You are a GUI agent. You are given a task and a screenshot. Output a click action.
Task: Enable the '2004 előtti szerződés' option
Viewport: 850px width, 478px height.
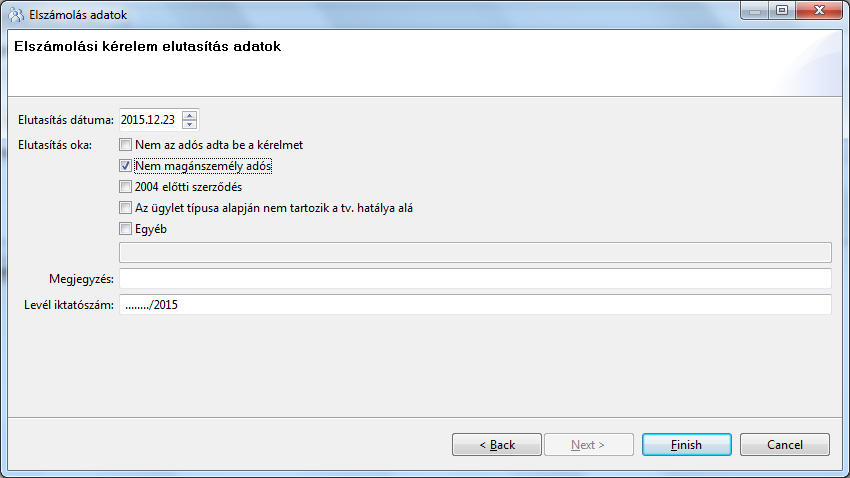point(126,187)
